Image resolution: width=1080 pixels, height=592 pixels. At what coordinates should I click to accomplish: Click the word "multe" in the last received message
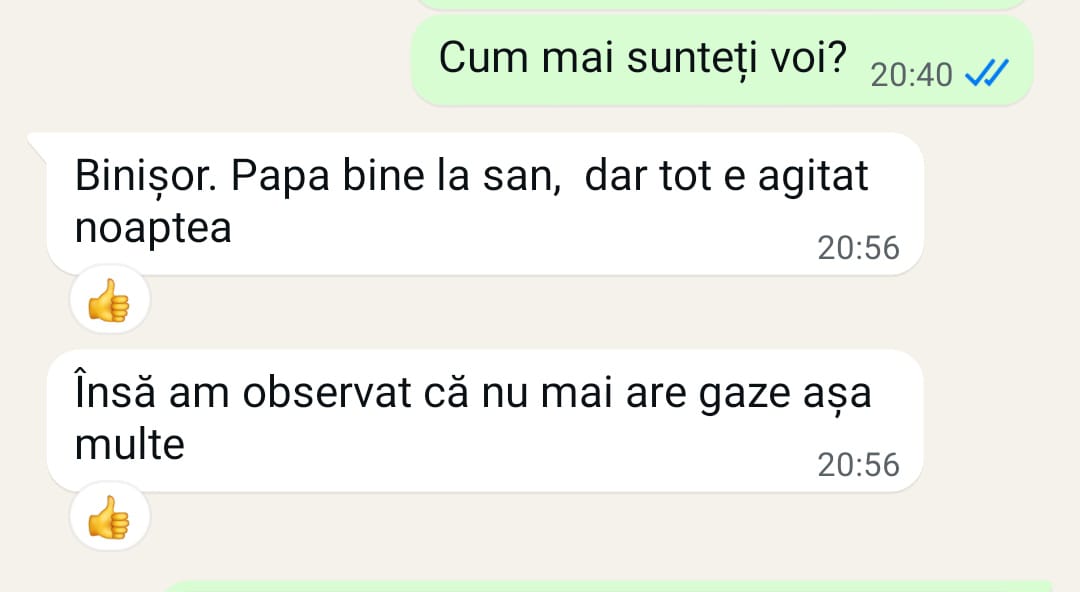point(130,444)
